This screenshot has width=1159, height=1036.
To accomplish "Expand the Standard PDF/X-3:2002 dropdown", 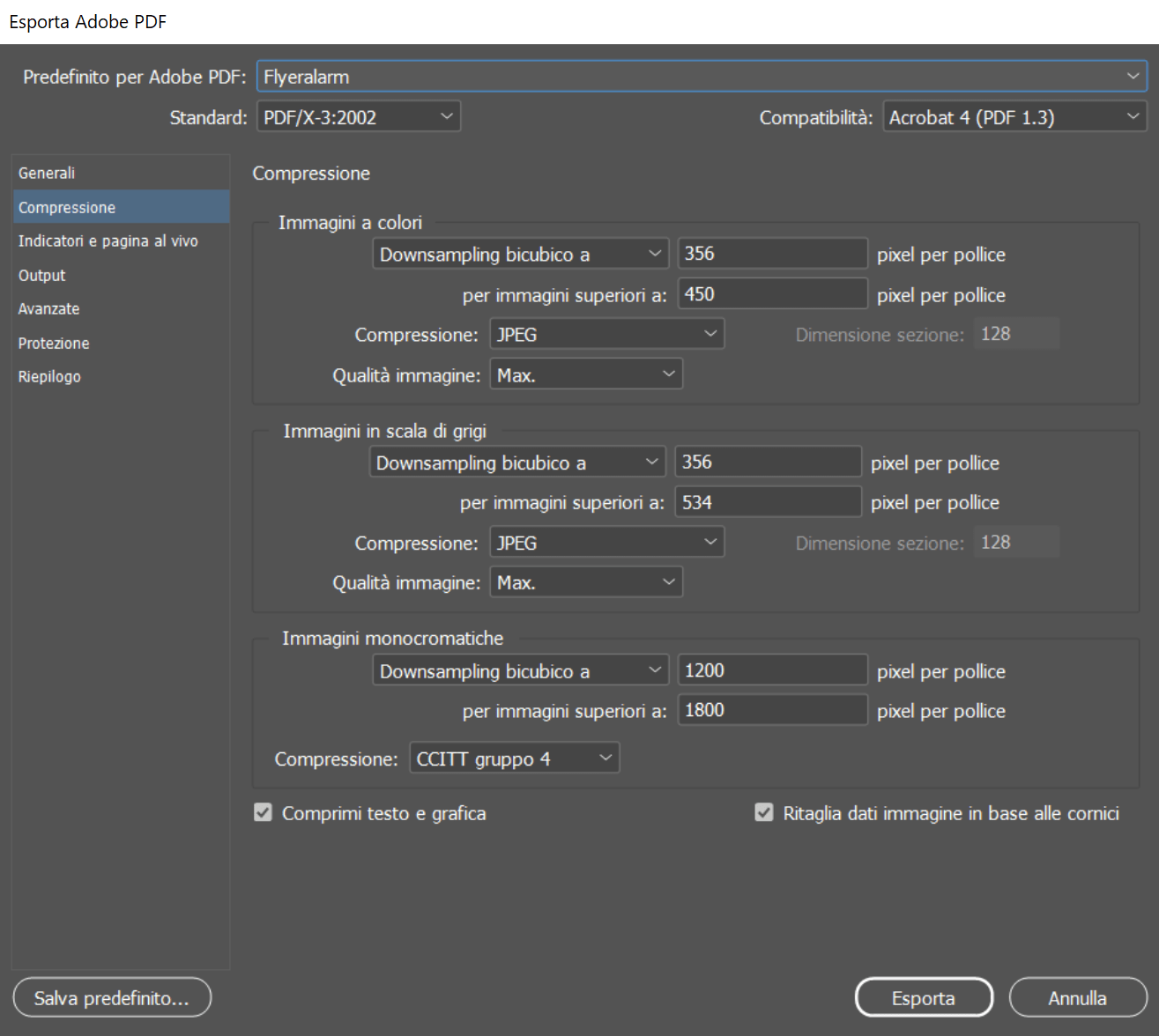I will pyautogui.click(x=358, y=117).
